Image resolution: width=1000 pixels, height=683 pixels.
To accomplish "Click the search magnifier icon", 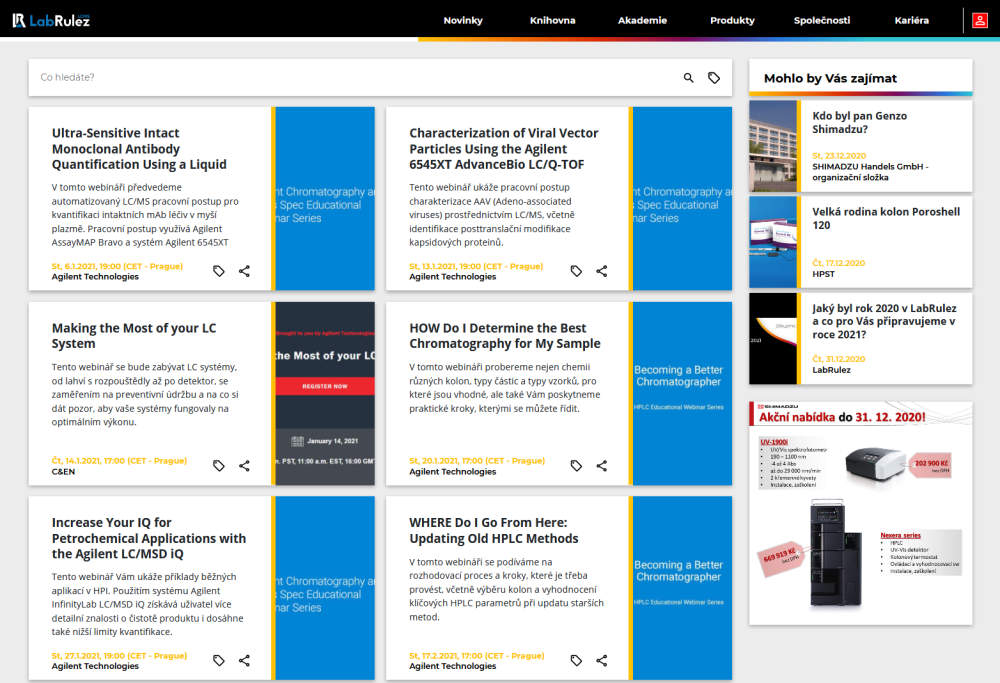I will pos(689,78).
